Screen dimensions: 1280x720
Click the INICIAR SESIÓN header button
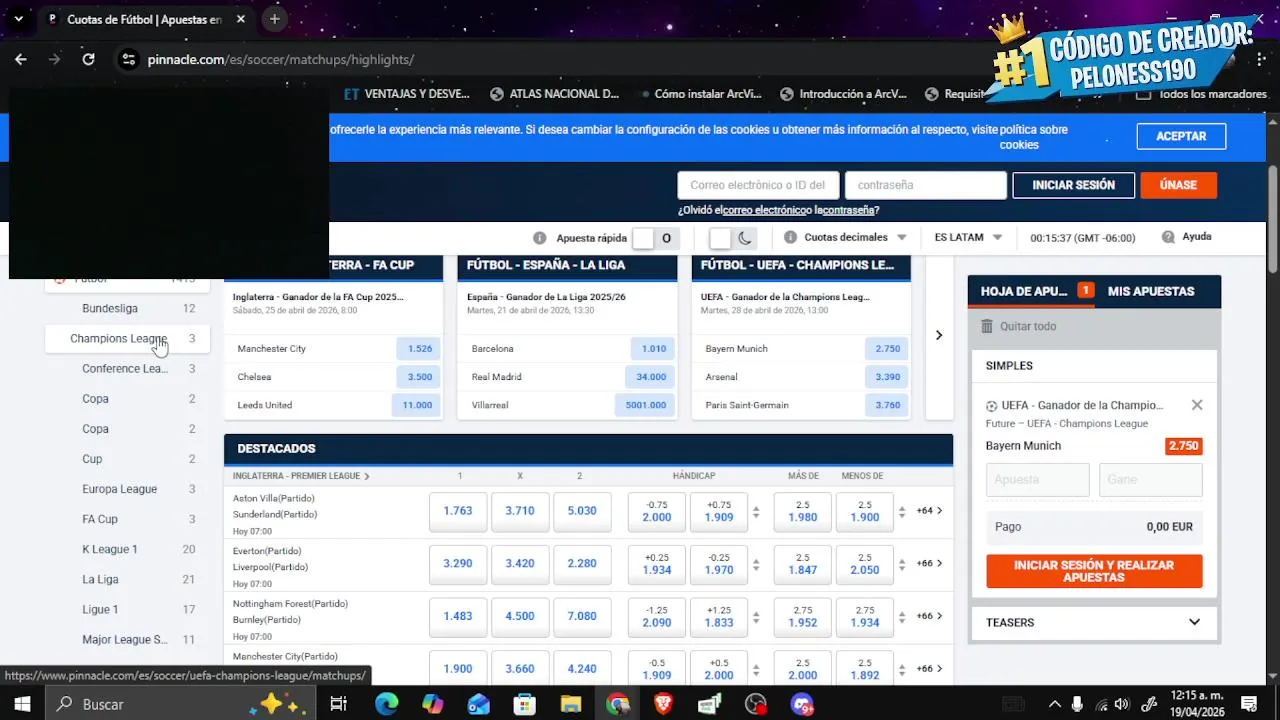point(1073,185)
